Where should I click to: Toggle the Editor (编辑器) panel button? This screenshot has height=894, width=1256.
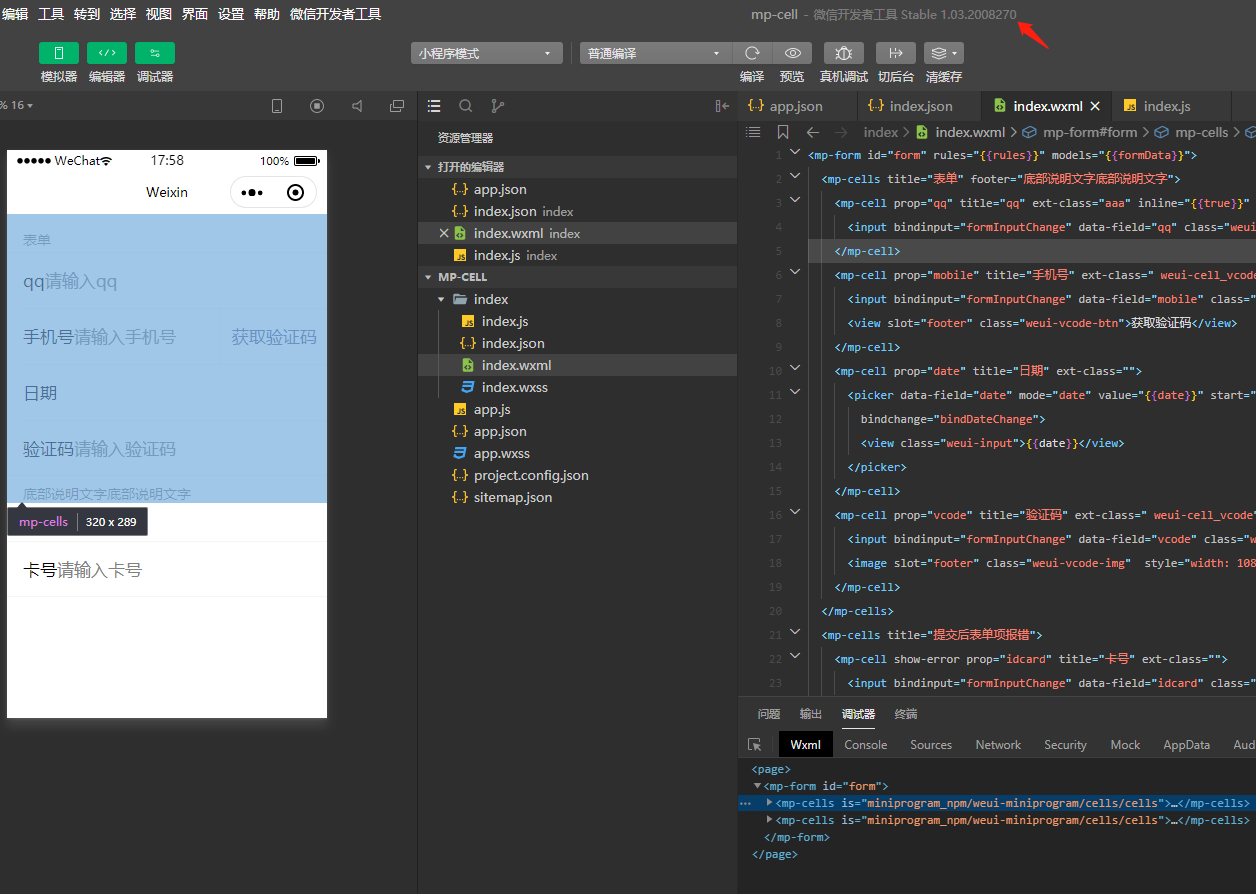tap(107, 53)
